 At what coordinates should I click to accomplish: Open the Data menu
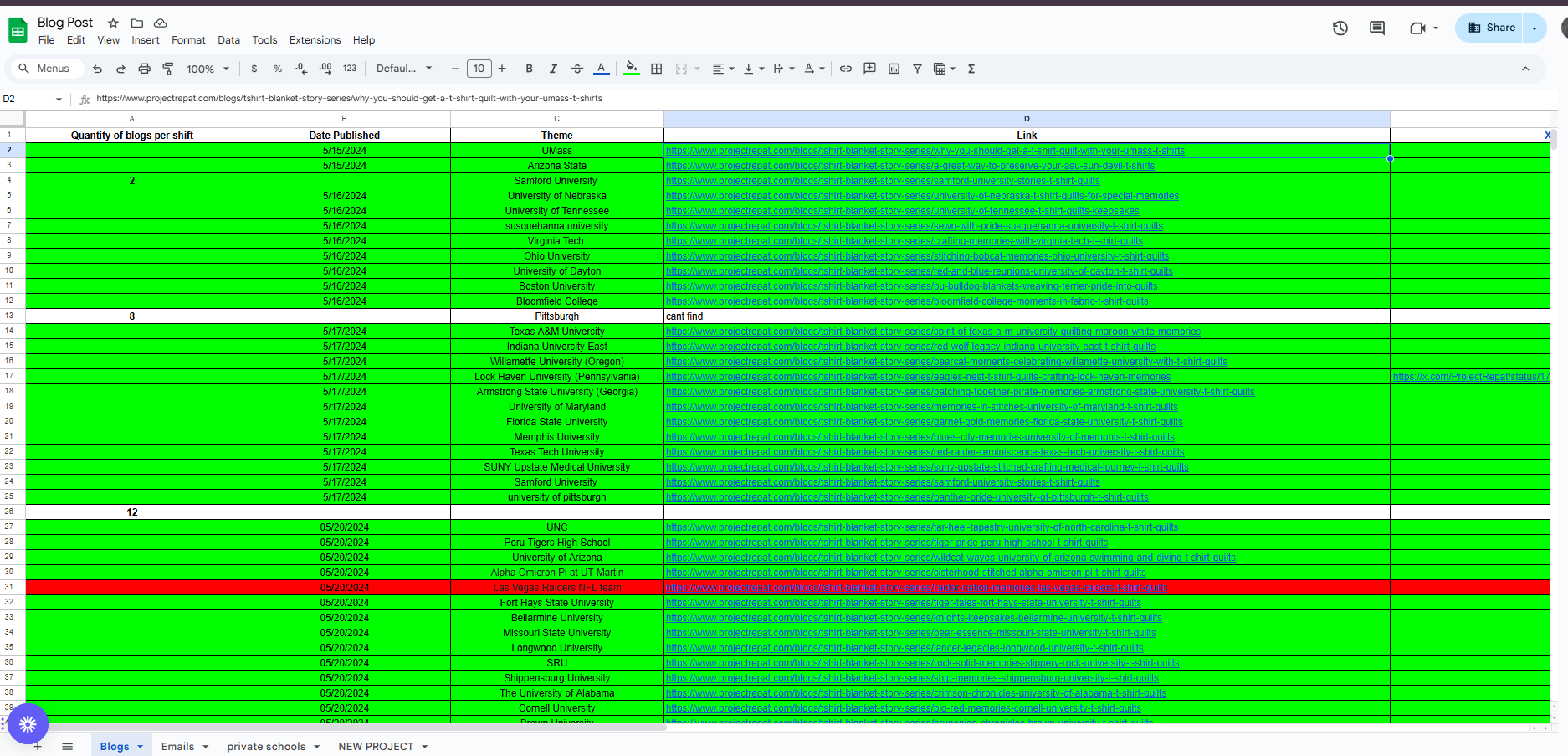228,40
